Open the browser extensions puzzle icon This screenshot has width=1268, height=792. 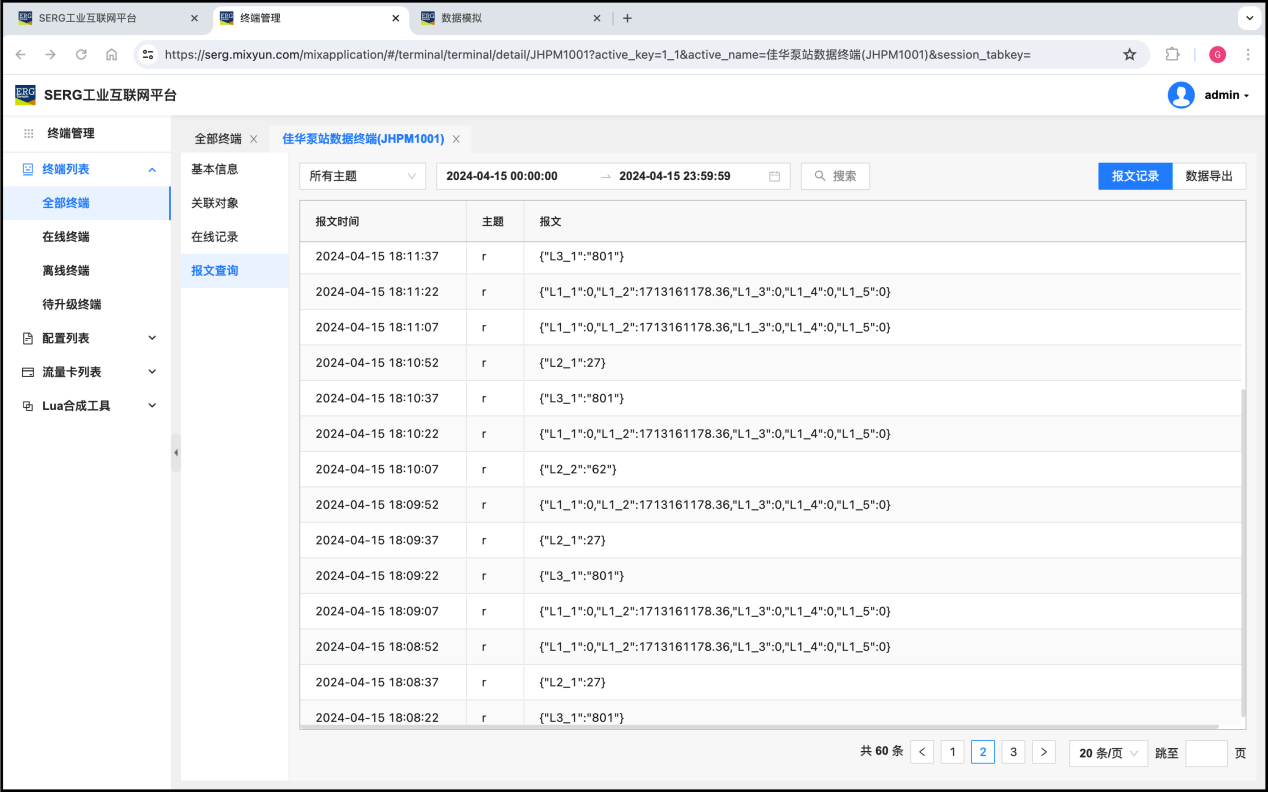coord(1172,54)
